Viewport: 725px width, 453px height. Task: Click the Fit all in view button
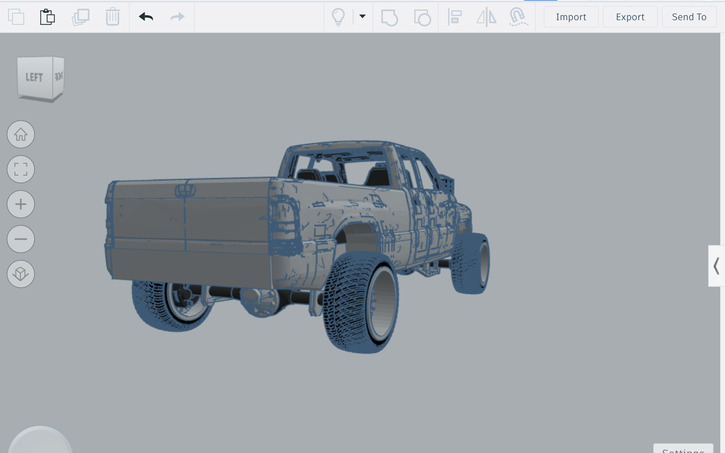pyautogui.click(x=21, y=169)
